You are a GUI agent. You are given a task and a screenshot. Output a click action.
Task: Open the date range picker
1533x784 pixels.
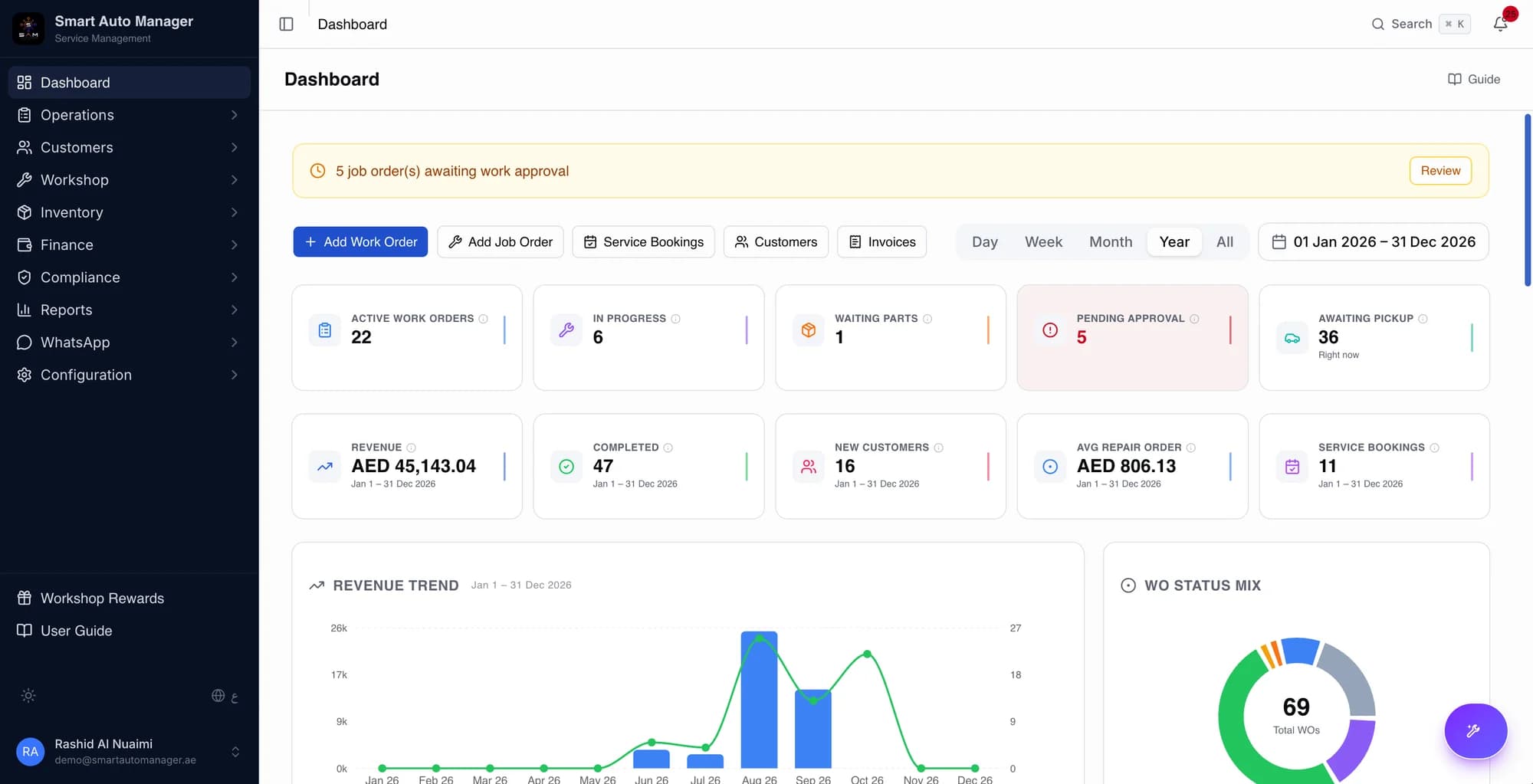click(1374, 242)
